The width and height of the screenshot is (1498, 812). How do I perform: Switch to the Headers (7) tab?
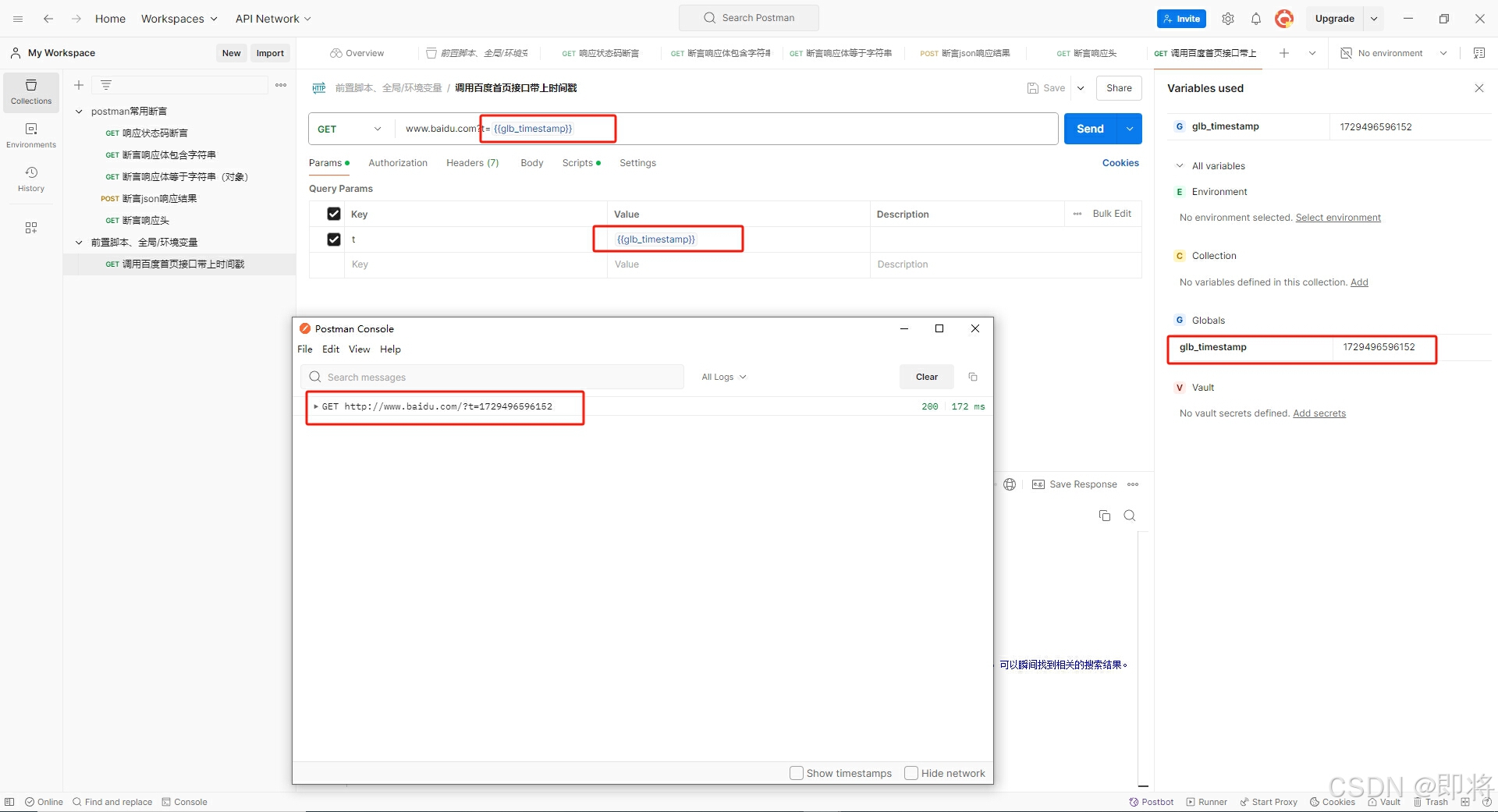(472, 163)
